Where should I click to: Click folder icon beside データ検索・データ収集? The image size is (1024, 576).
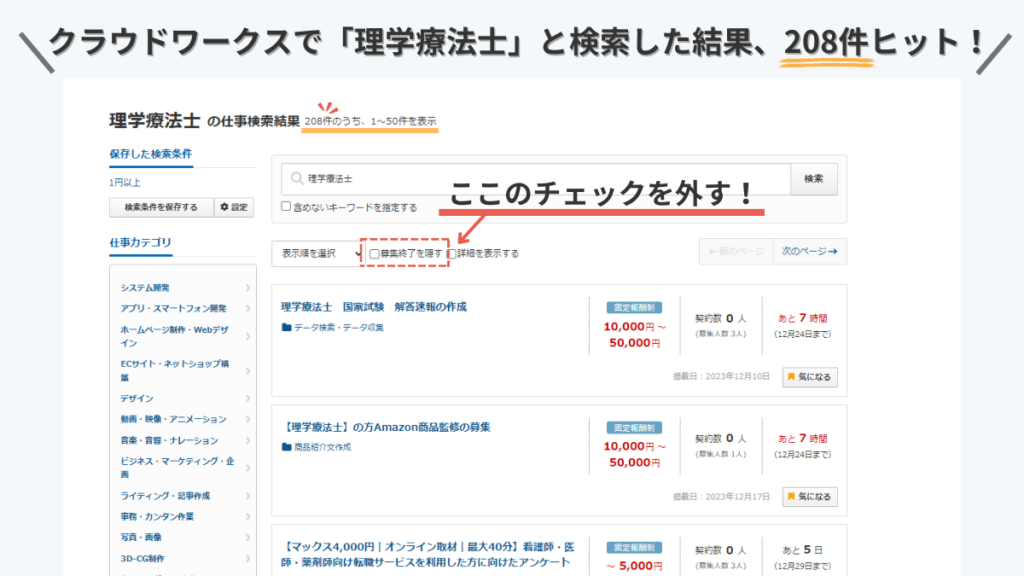point(287,327)
